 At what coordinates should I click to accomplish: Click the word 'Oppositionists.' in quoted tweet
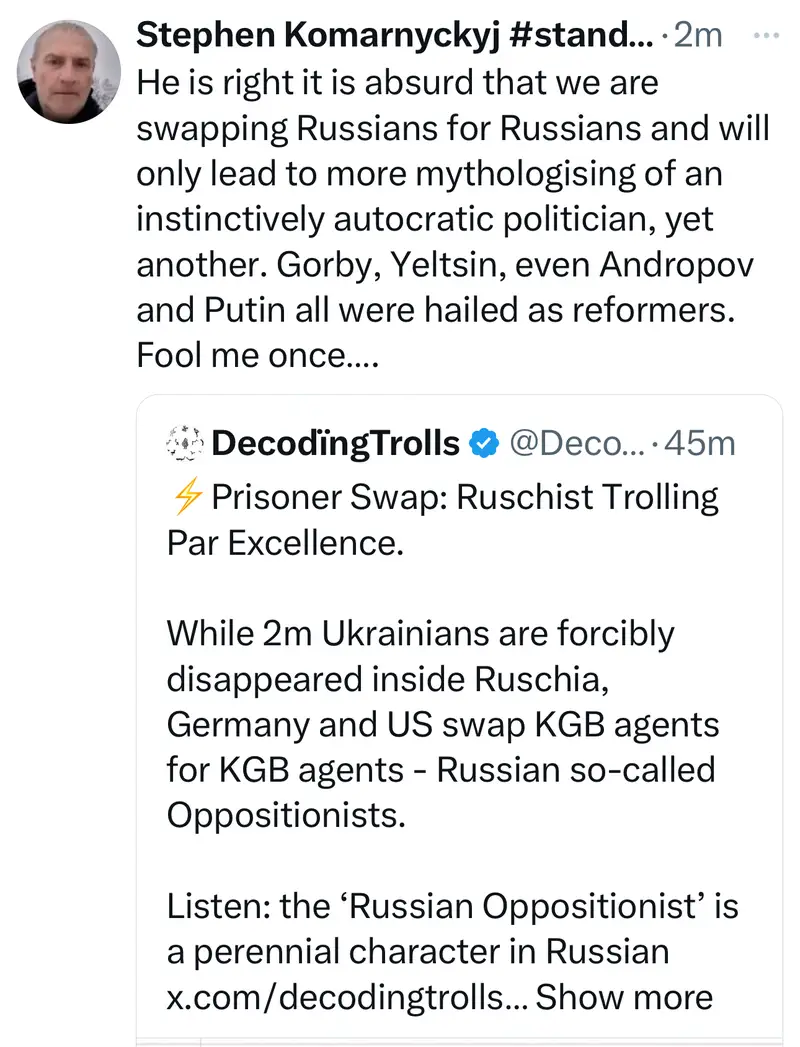point(286,815)
